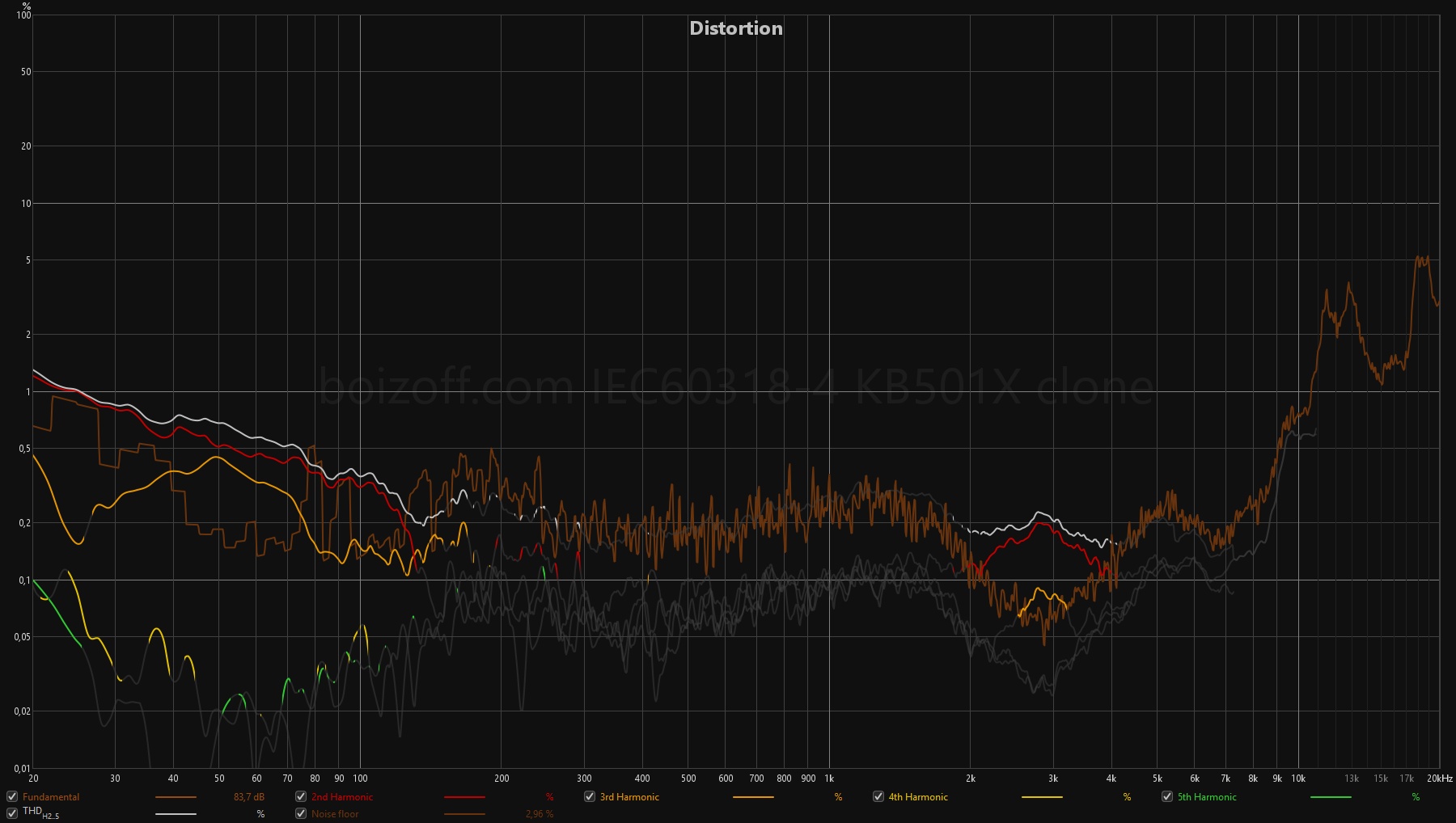This screenshot has width=1456, height=823.
Task: Click the Fundamental legend label
Action: [51, 797]
